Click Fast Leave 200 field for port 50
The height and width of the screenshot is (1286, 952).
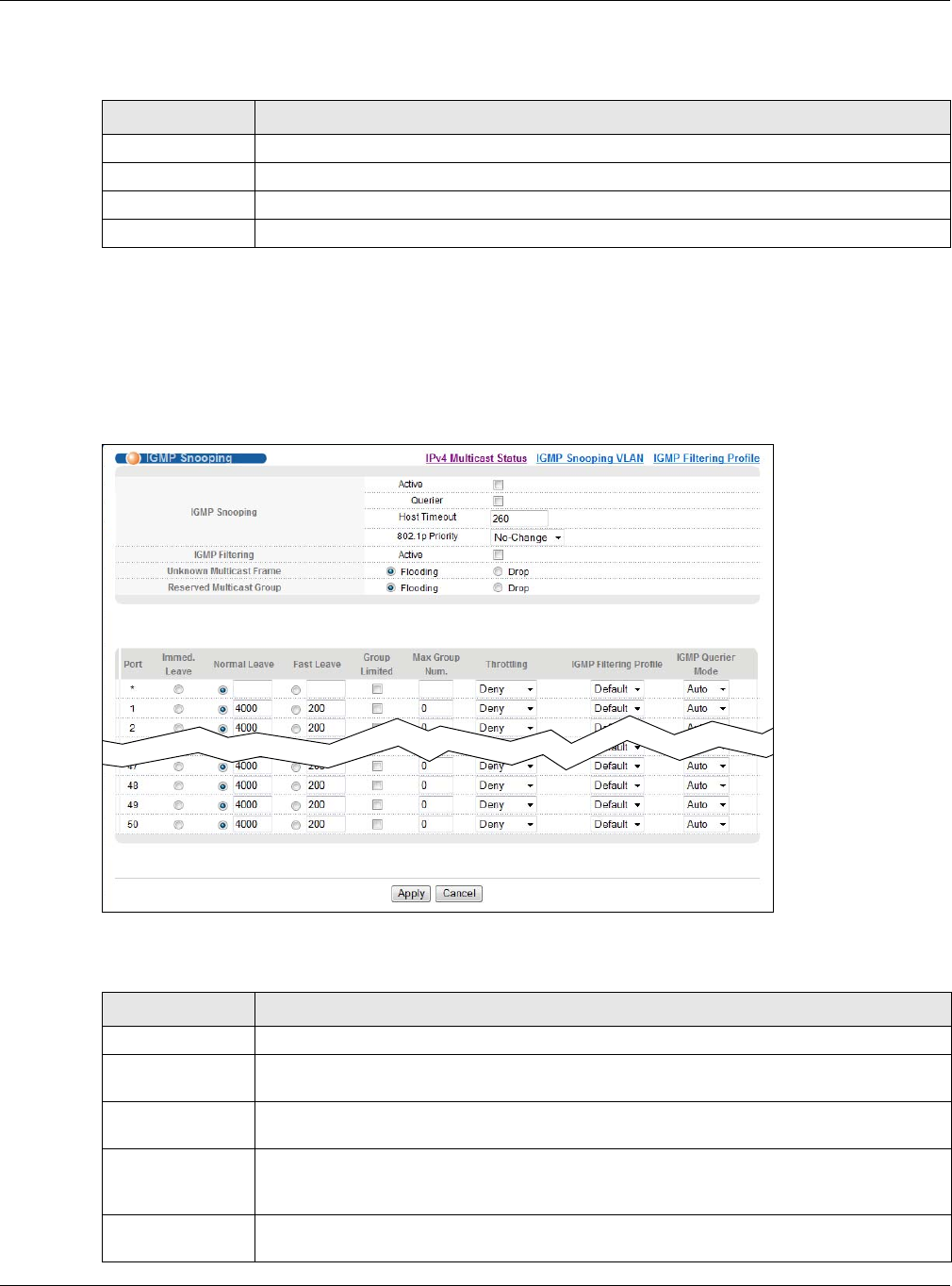(326, 824)
